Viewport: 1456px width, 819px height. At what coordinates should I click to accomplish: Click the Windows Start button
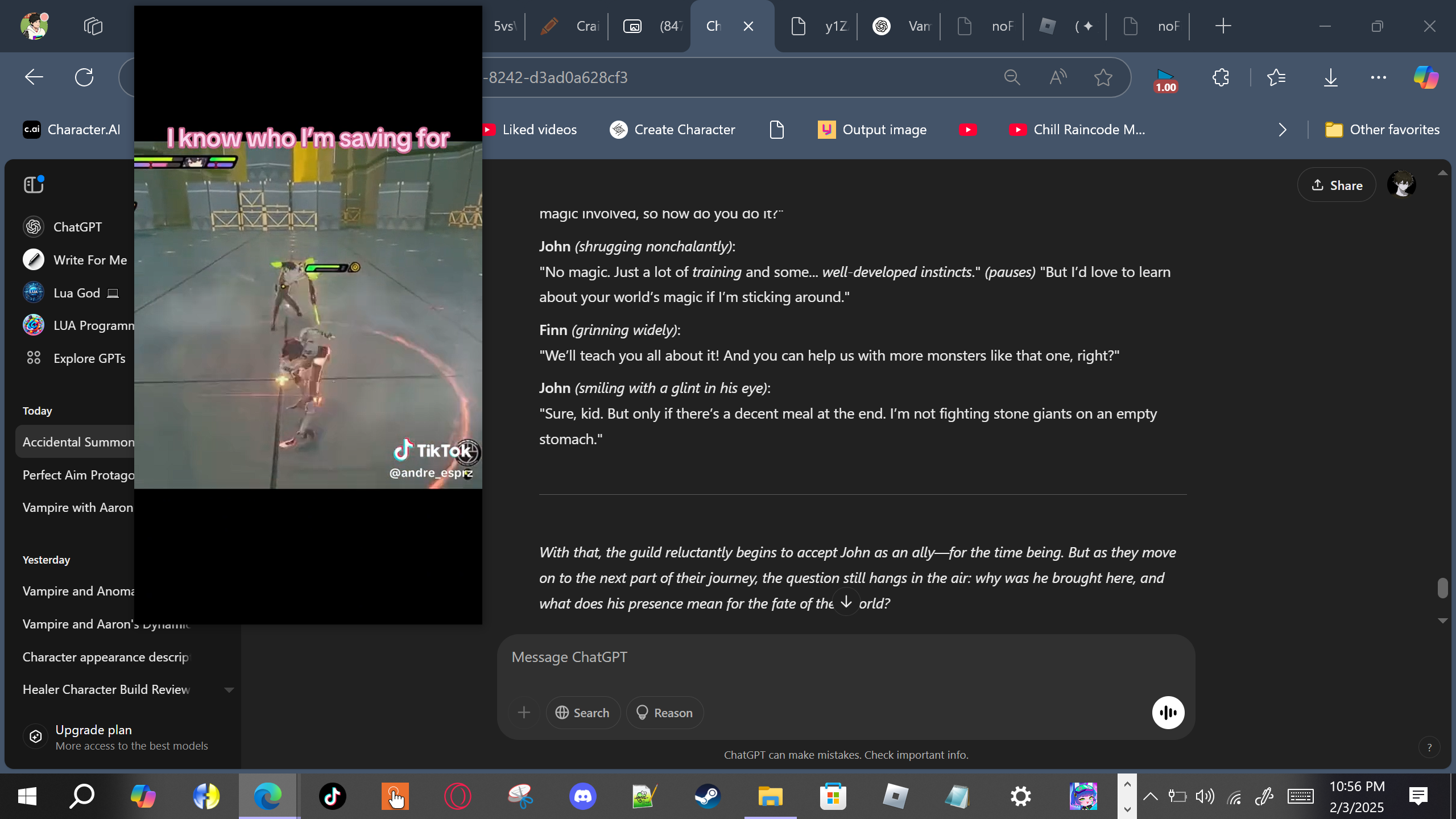(x=27, y=796)
